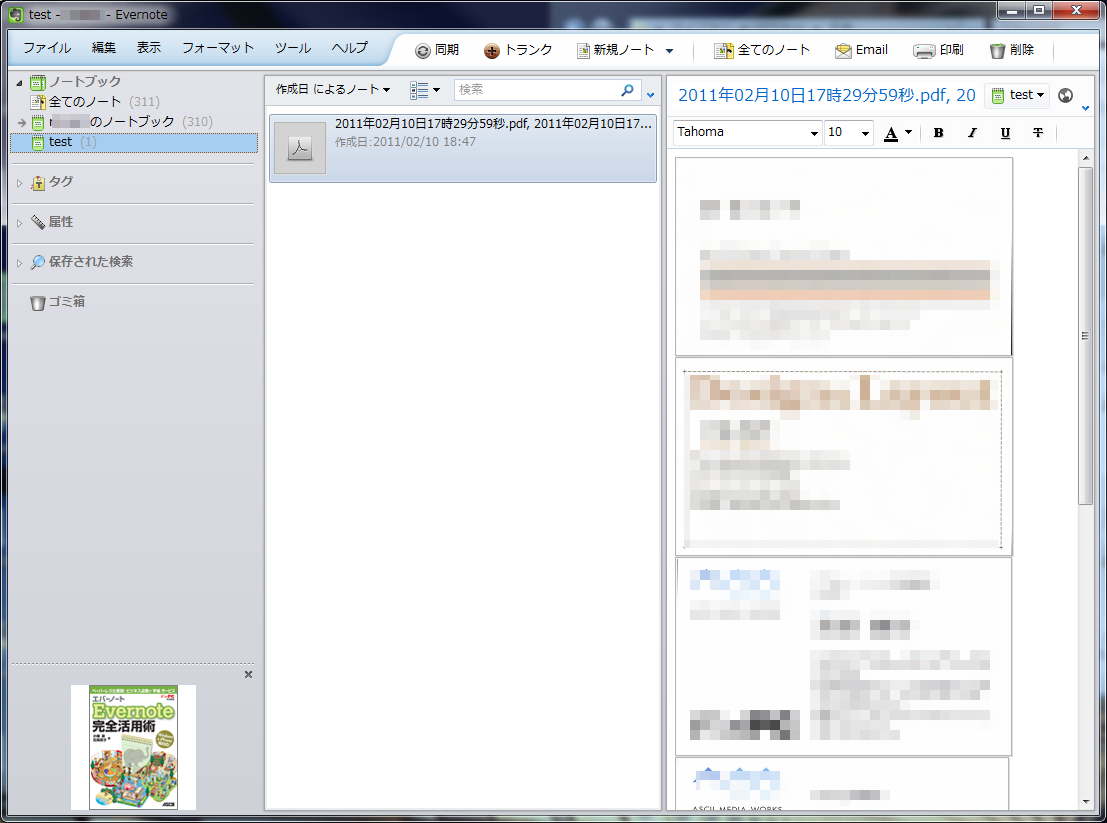Image resolution: width=1107 pixels, height=823 pixels.
Task: Click the search magnifier icon
Action: coord(627,90)
